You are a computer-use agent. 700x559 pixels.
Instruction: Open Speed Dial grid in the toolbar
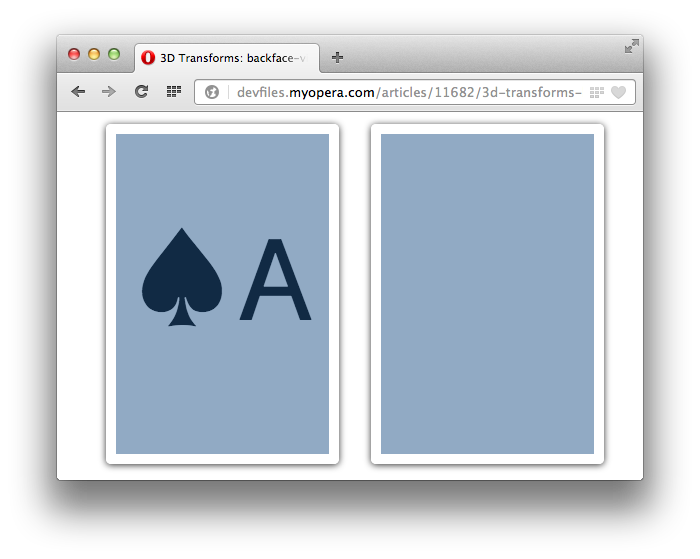click(x=174, y=92)
